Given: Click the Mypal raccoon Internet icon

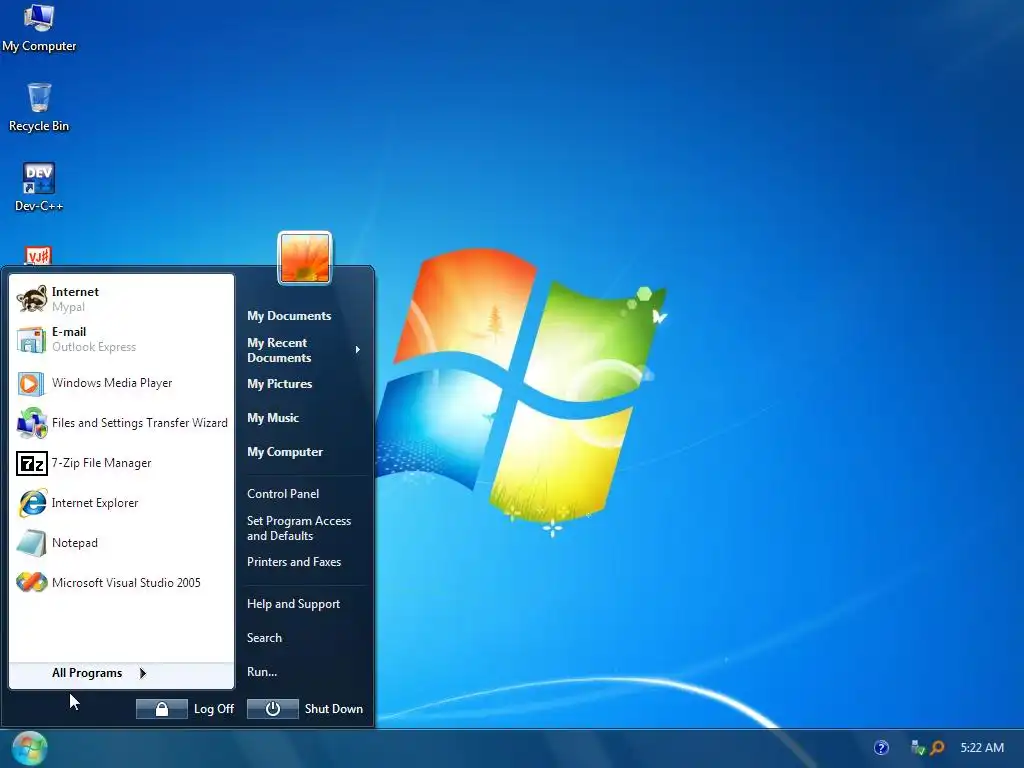Looking at the screenshot, I should pyautogui.click(x=31, y=298).
